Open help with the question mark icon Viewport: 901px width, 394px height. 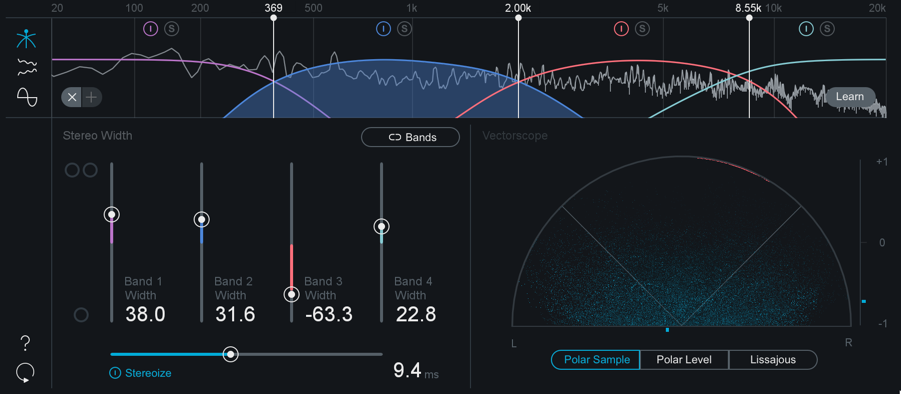[25, 343]
